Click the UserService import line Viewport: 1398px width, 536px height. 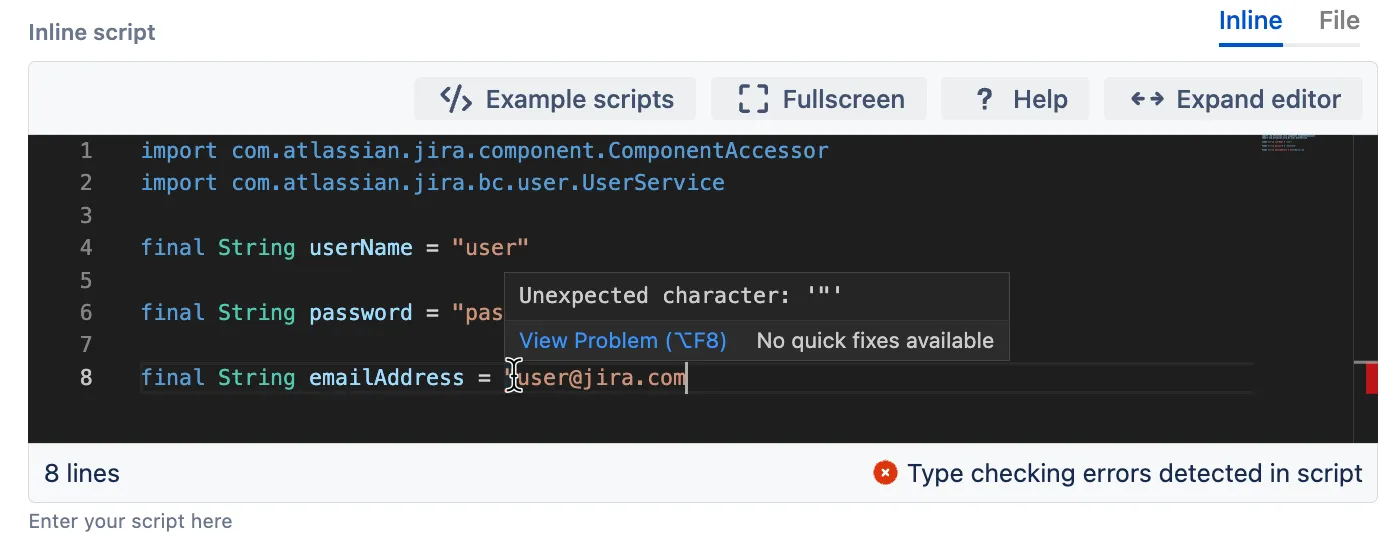point(433,183)
